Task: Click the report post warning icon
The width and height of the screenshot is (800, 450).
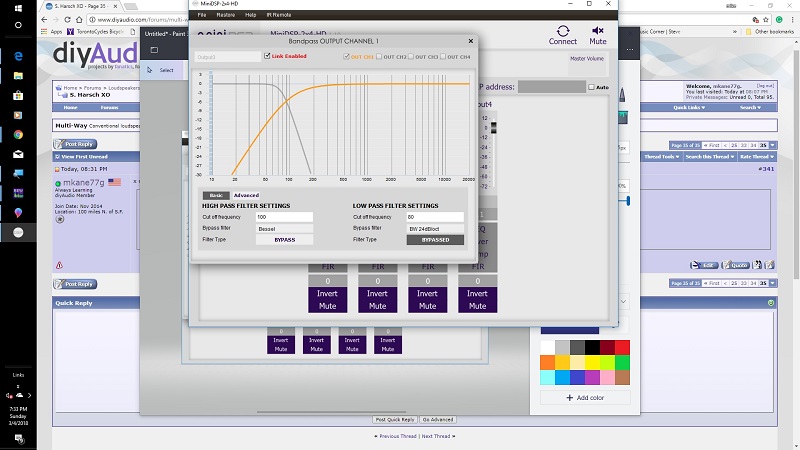Action: click(x=59, y=265)
